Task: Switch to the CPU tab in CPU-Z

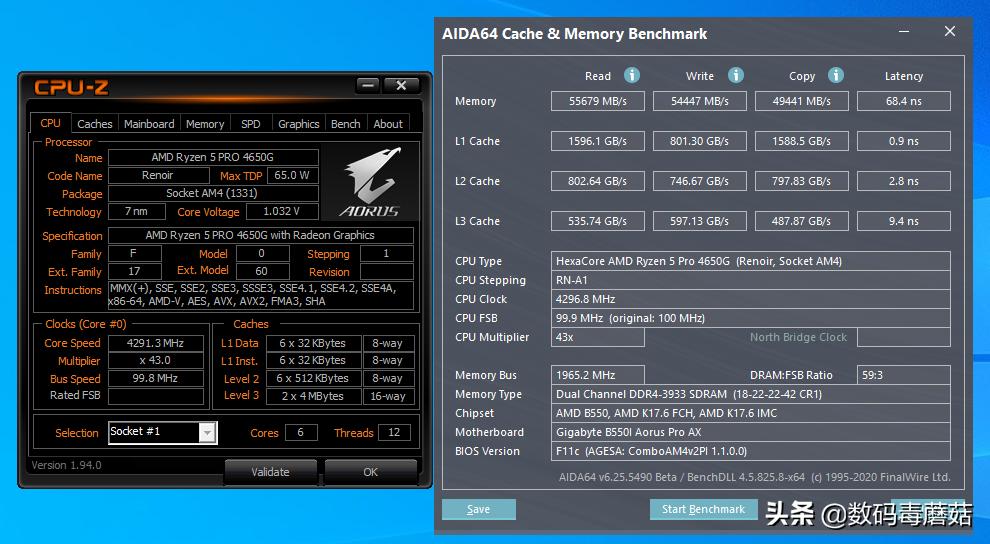Action: tap(51, 123)
